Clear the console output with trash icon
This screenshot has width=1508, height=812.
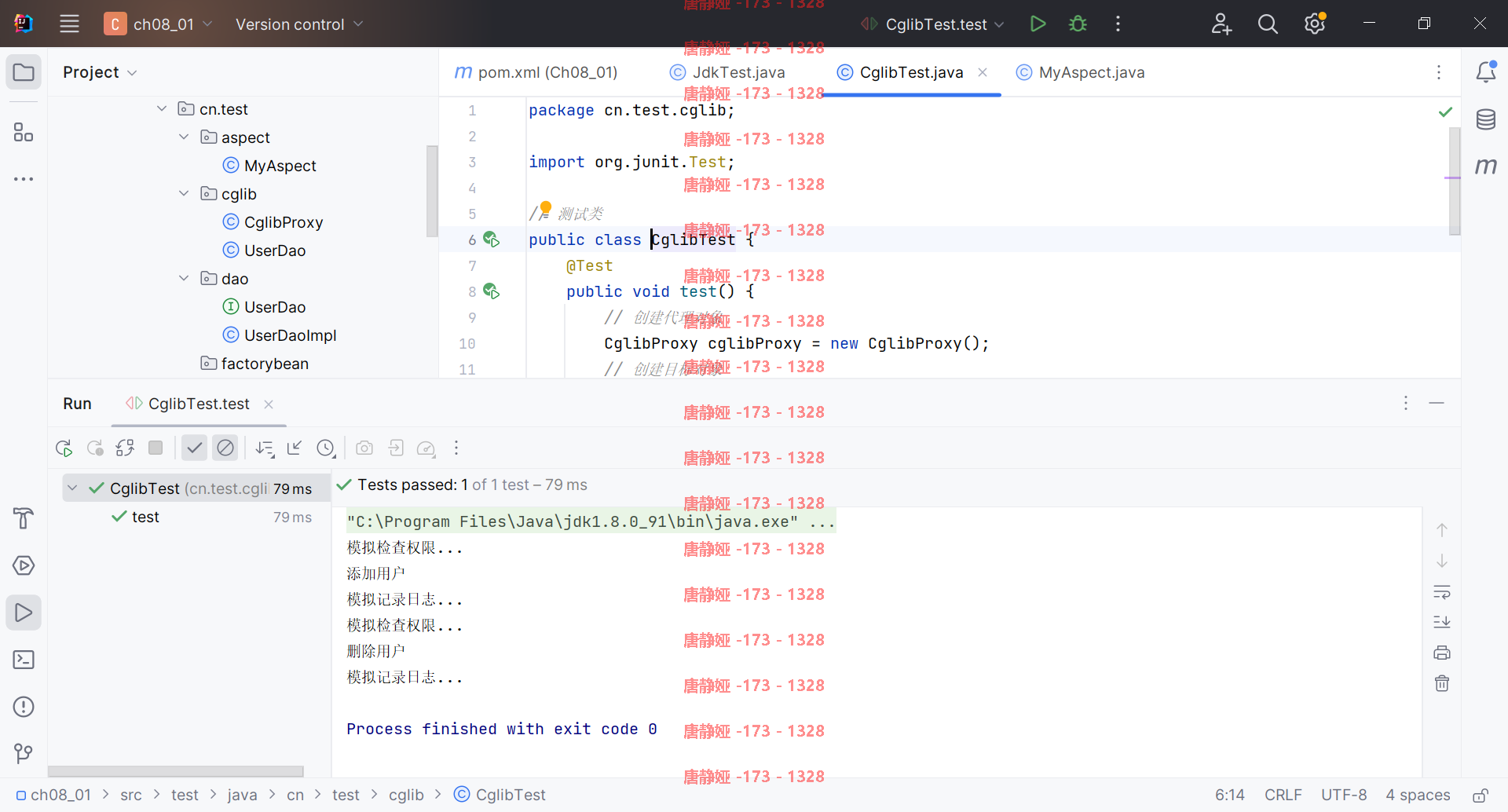1442,683
